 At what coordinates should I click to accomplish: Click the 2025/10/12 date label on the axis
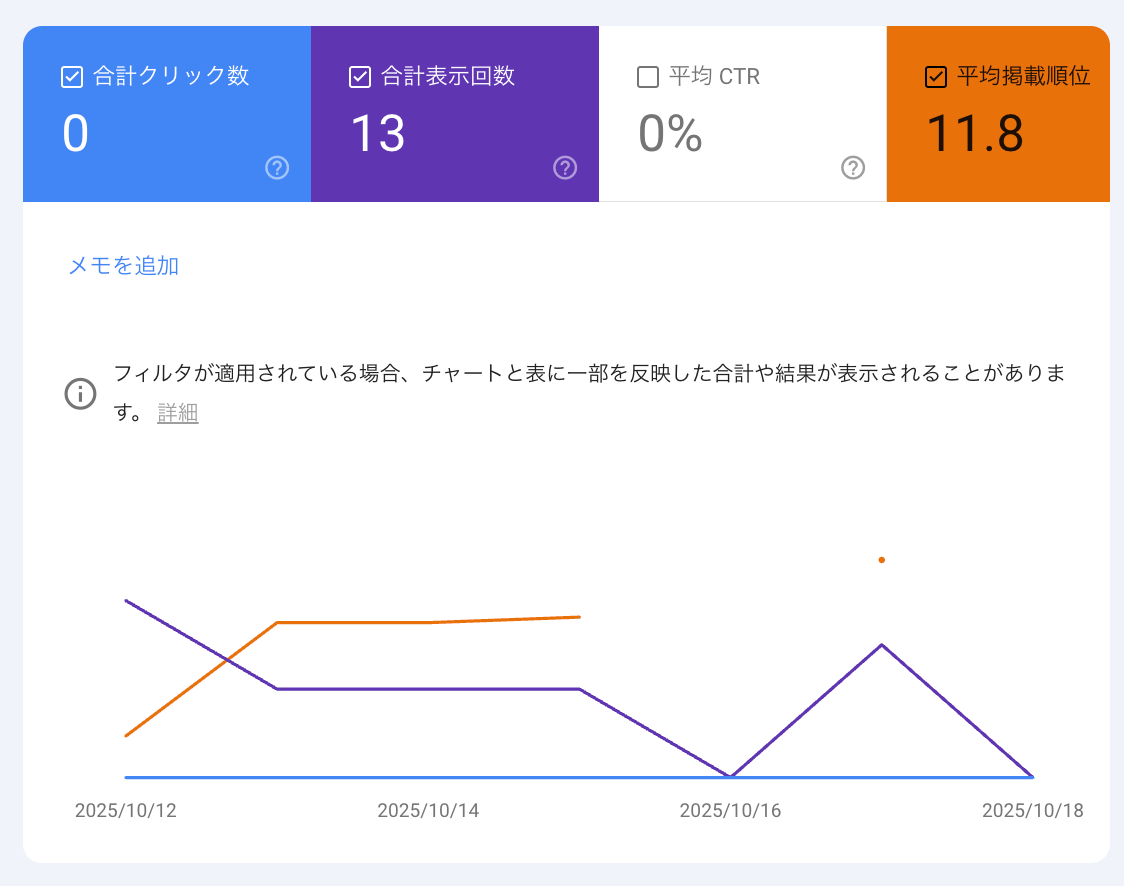click(126, 811)
